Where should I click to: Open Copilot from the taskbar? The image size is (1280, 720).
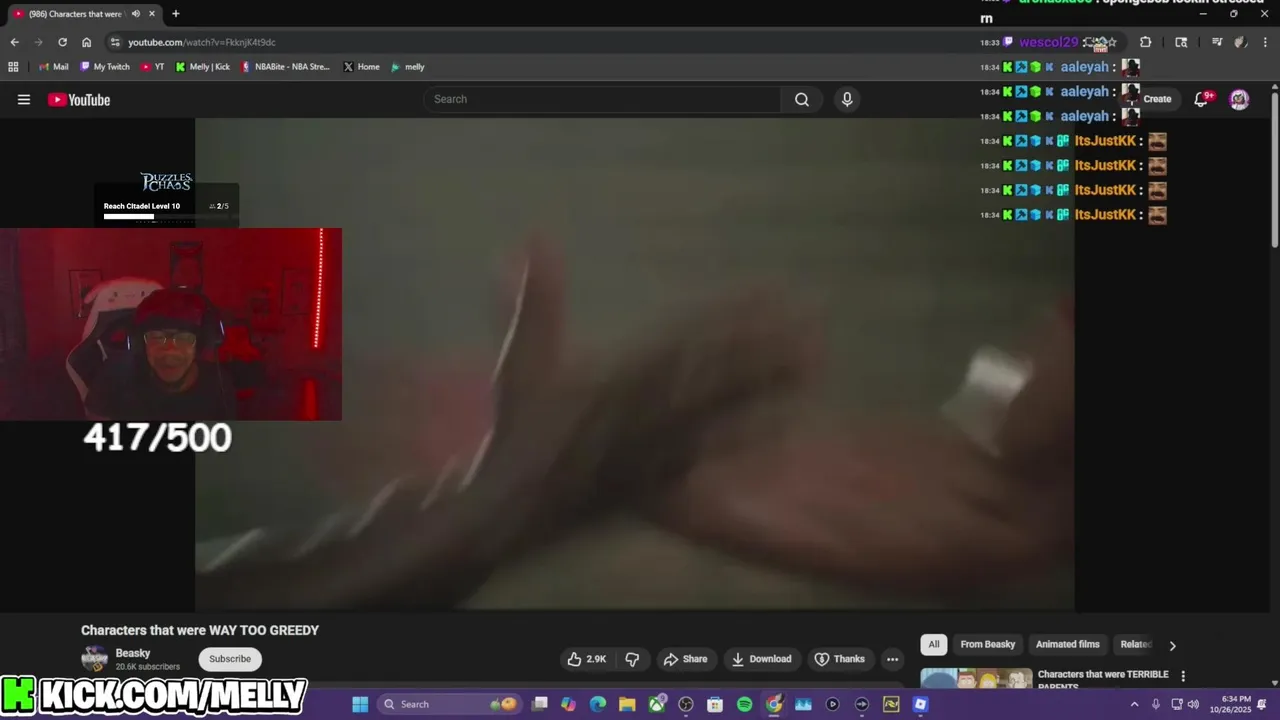569,704
